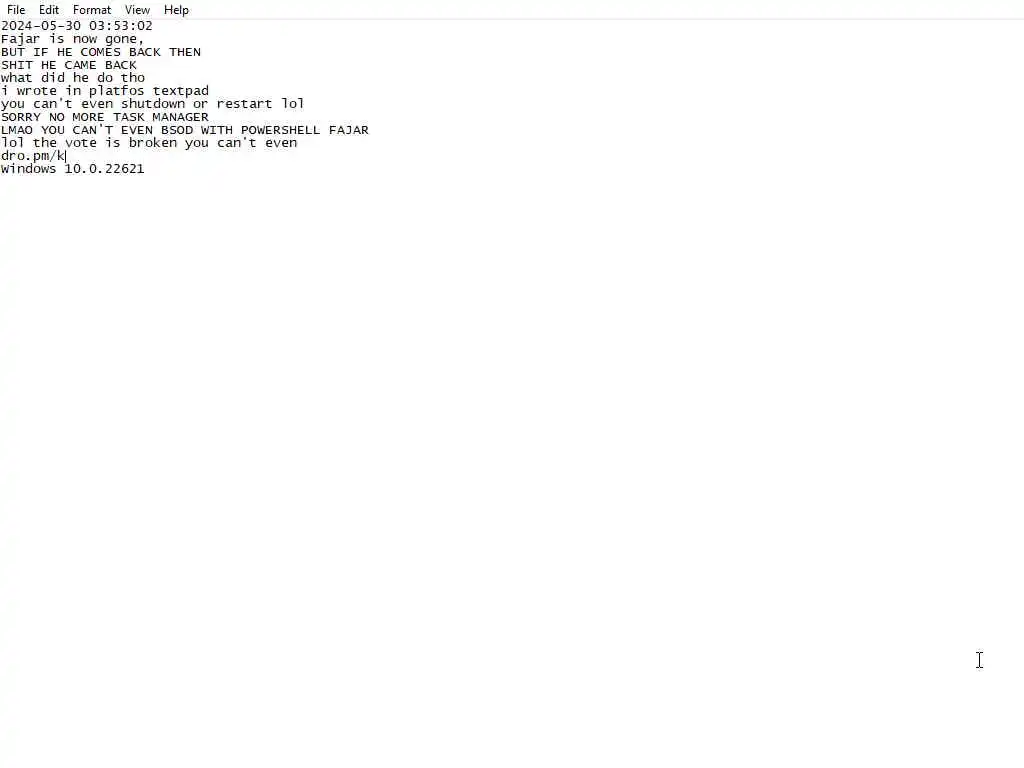The width and height of the screenshot is (1024, 768).
Task: Open the View menu
Action: click(137, 10)
